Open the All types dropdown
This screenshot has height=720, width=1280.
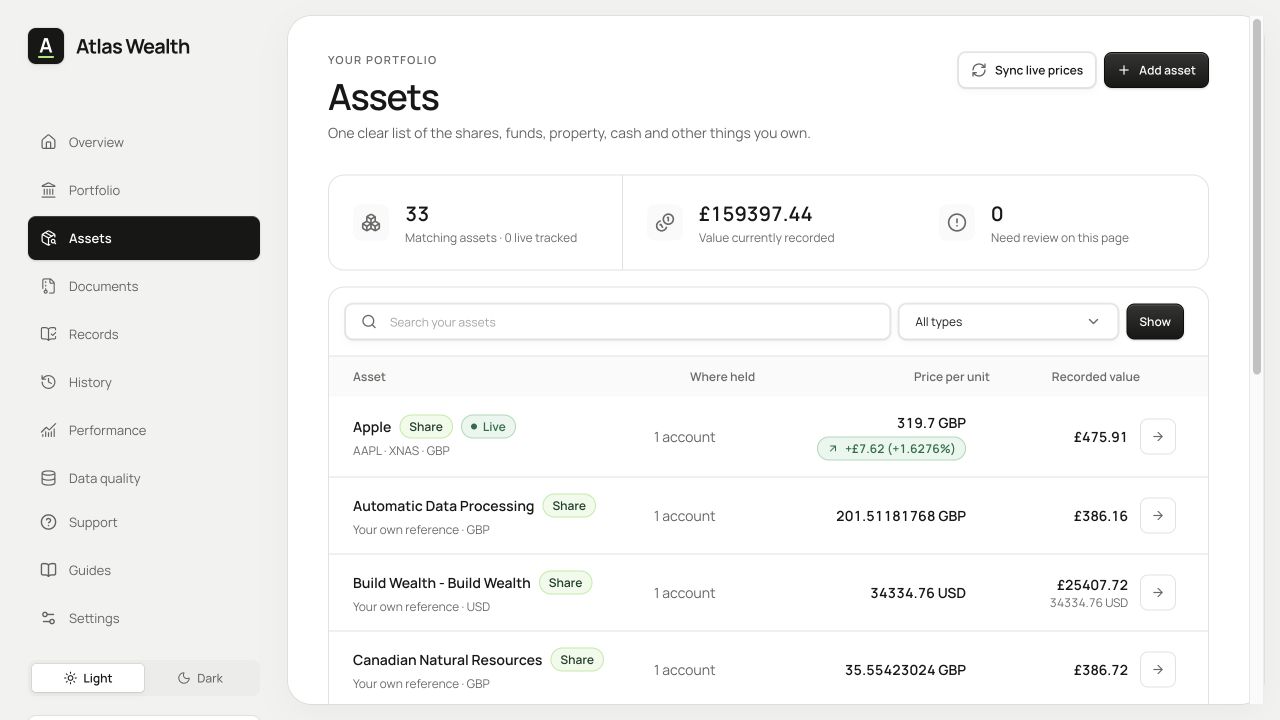point(1008,322)
